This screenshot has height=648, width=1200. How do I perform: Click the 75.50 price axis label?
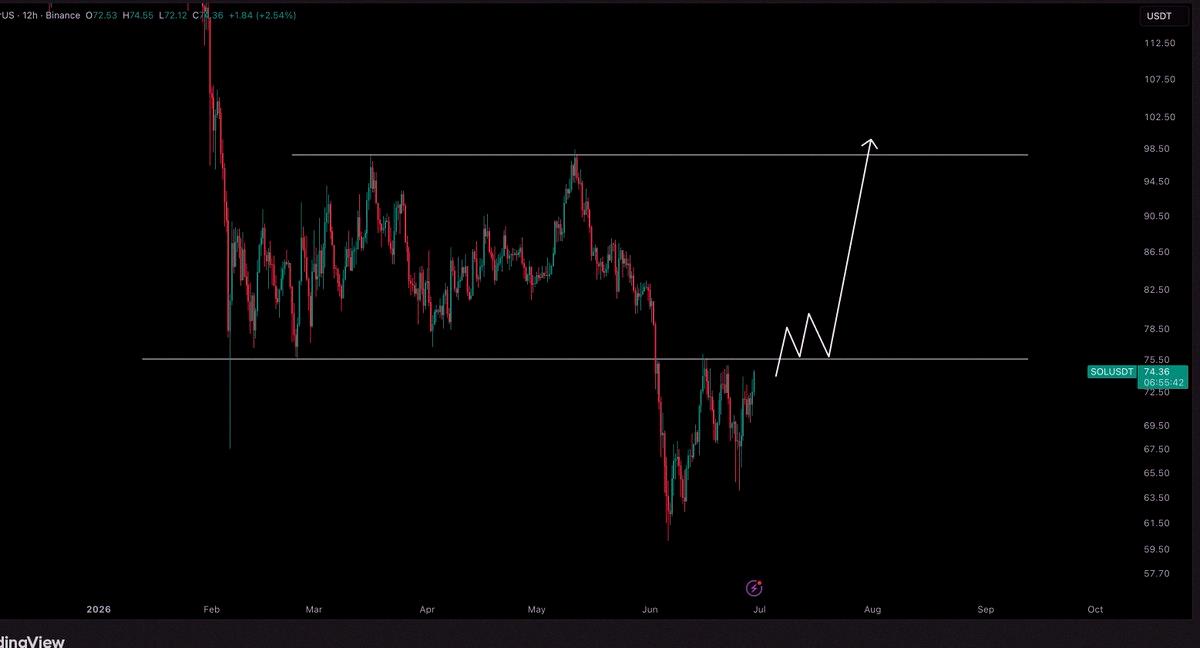1156,360
